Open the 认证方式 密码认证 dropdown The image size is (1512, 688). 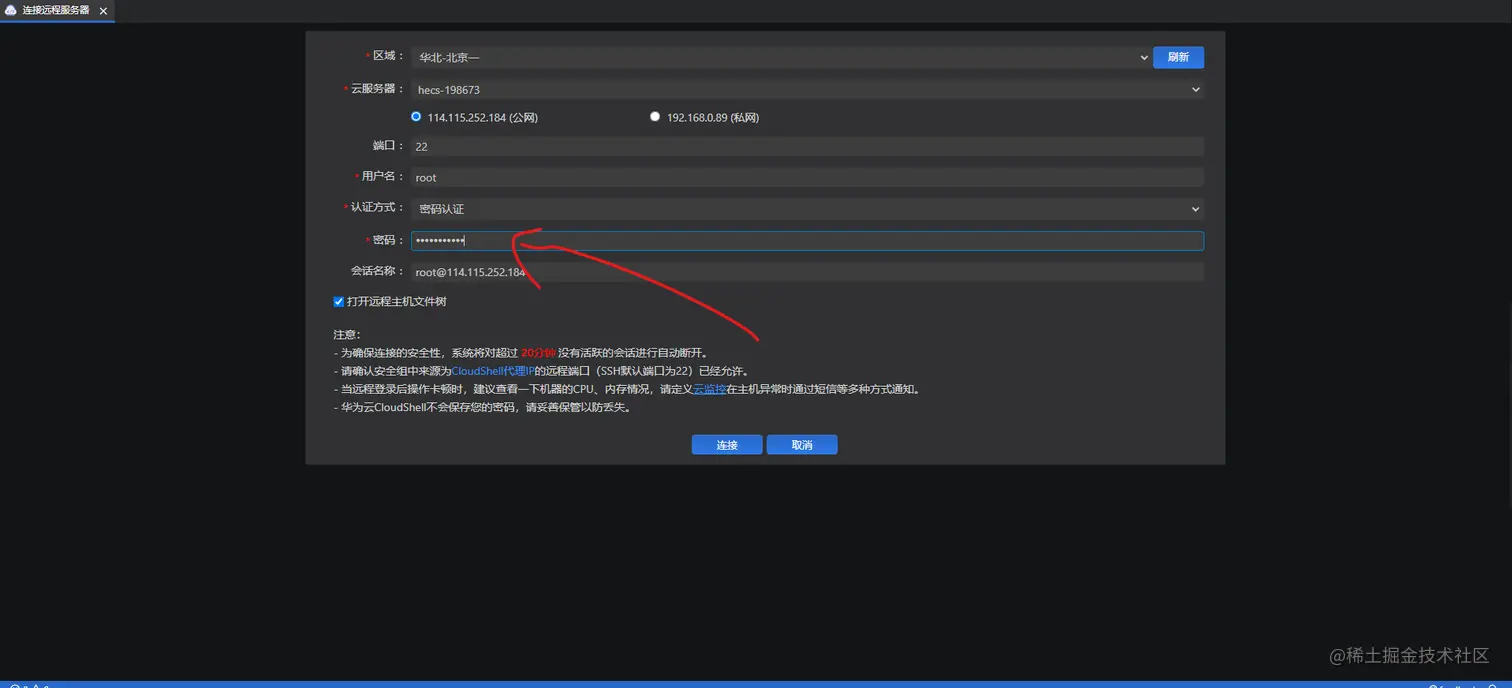(x=807, y=209)
